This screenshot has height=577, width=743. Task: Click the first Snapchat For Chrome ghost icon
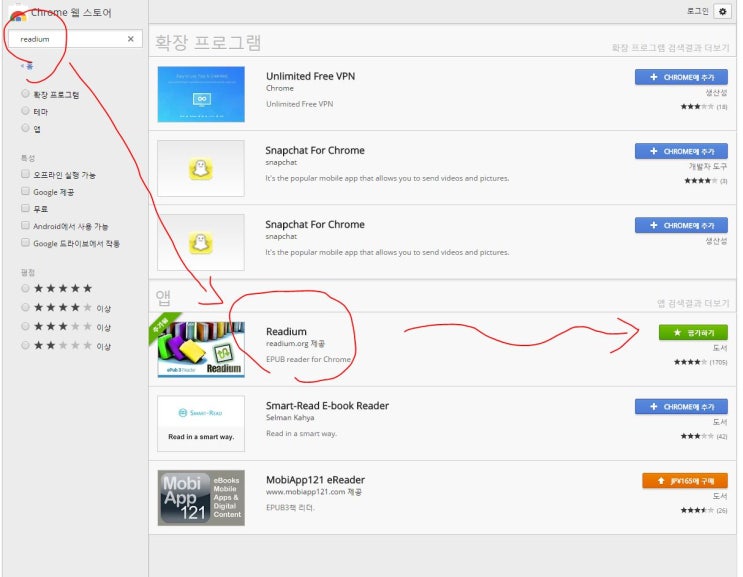(200, 168)
